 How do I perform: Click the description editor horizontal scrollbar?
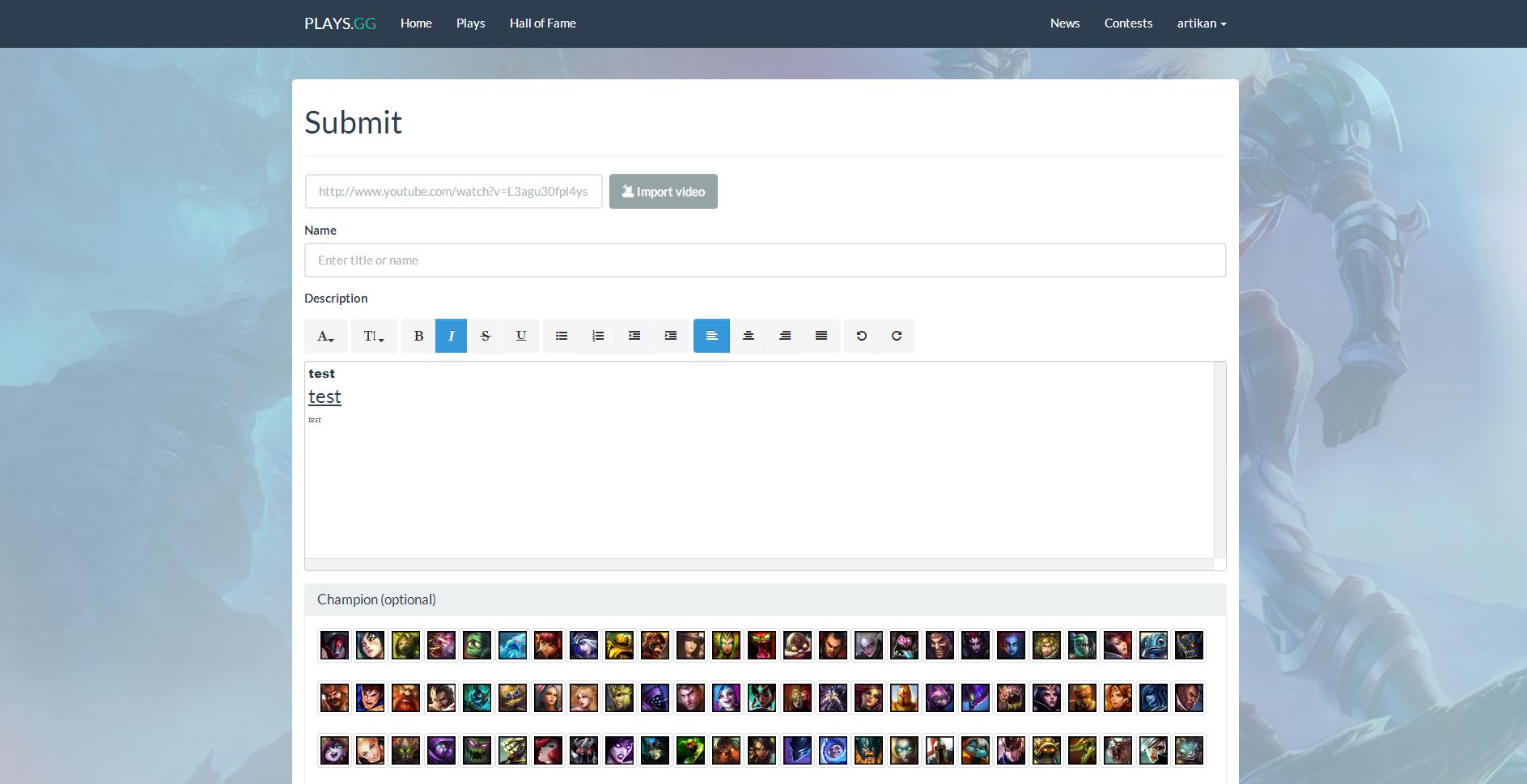(x=759, y=564)
